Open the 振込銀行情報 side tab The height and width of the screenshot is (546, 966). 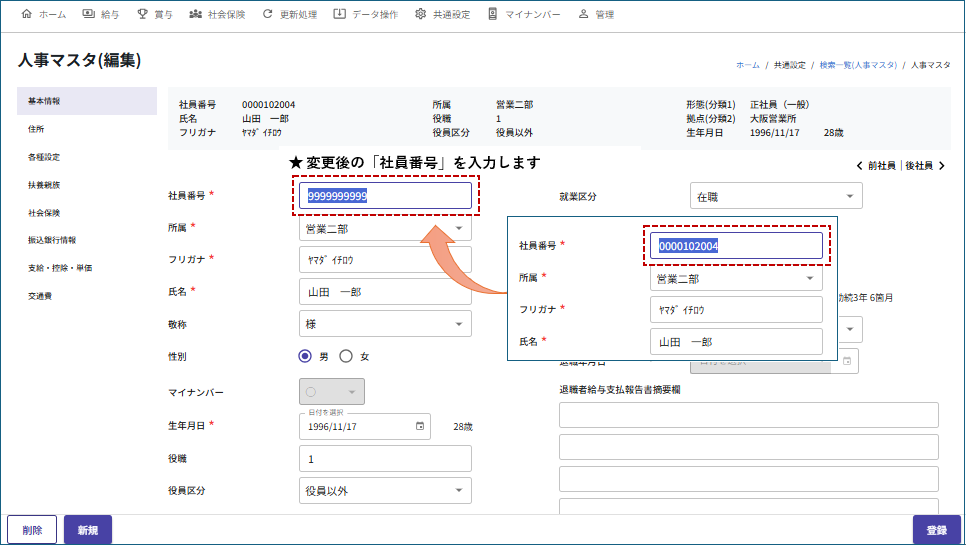pos(52,240)
